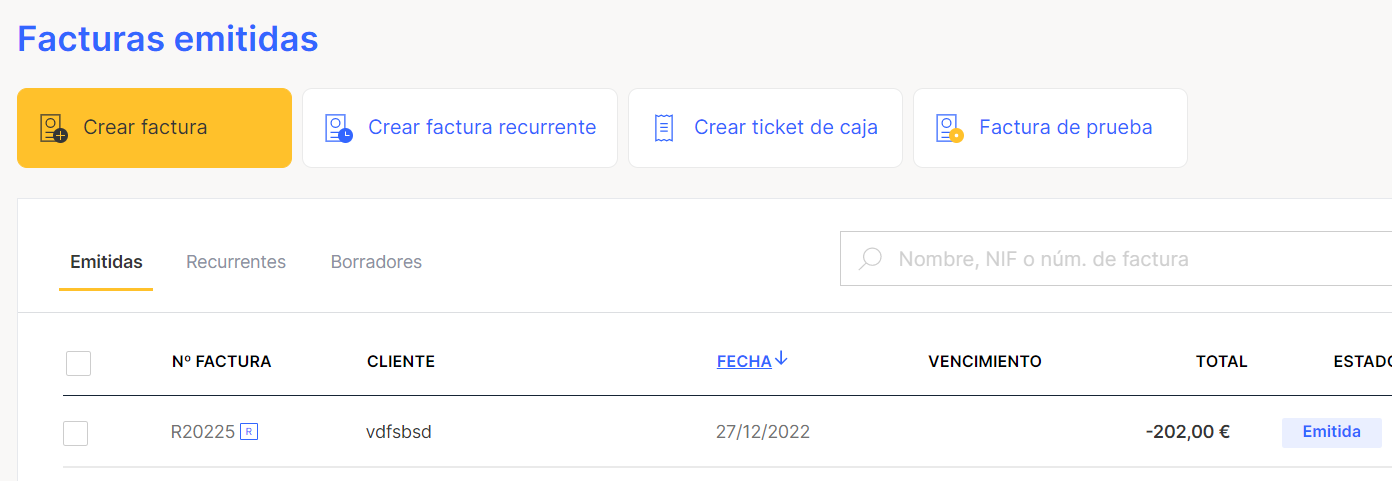Focus the Nombre, NIF search field
The width and height of the screenshot is (1392, 481).
pyautogui.click(x=1116, y=259)
